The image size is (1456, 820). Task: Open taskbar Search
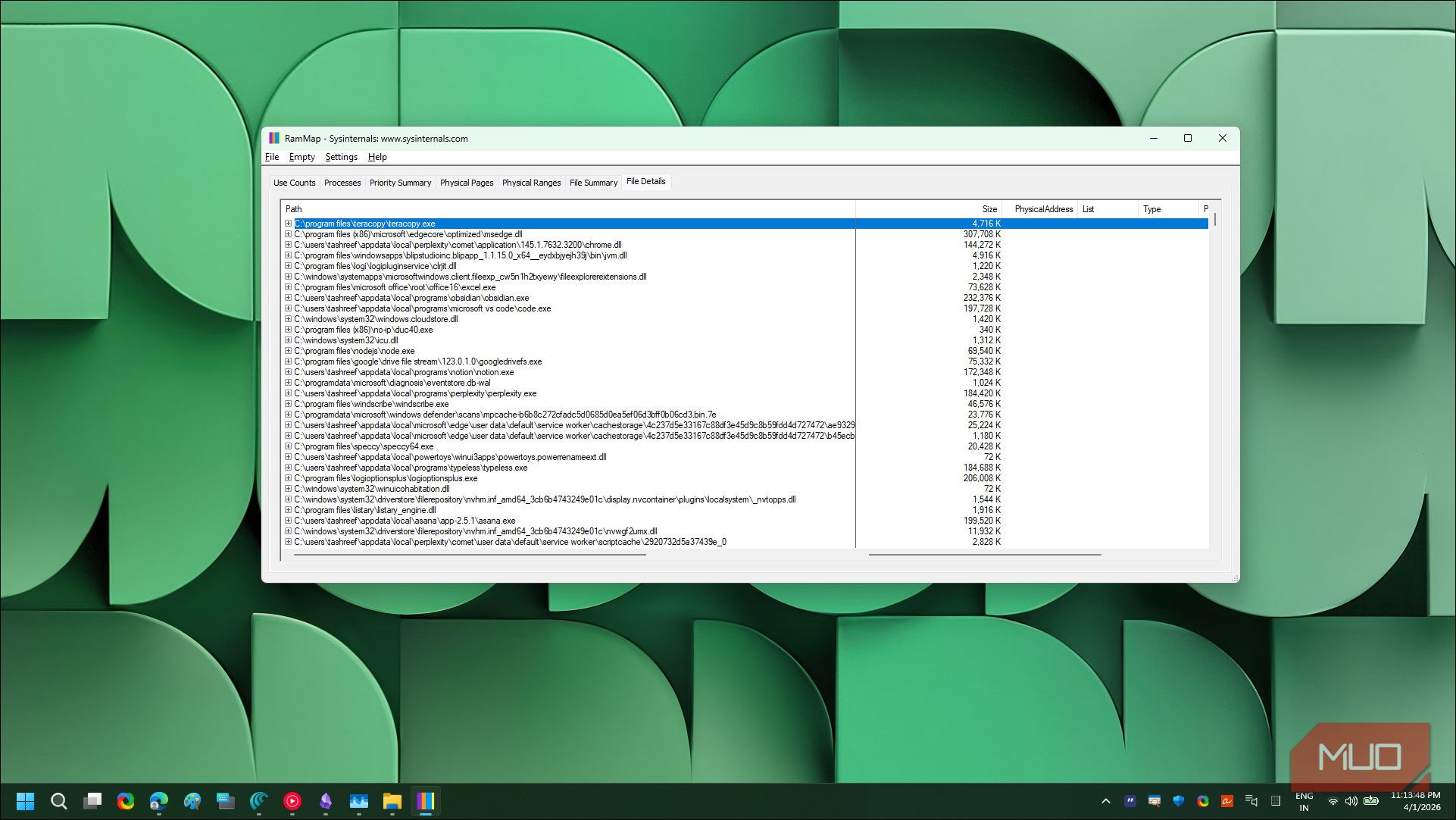[59, 801]
